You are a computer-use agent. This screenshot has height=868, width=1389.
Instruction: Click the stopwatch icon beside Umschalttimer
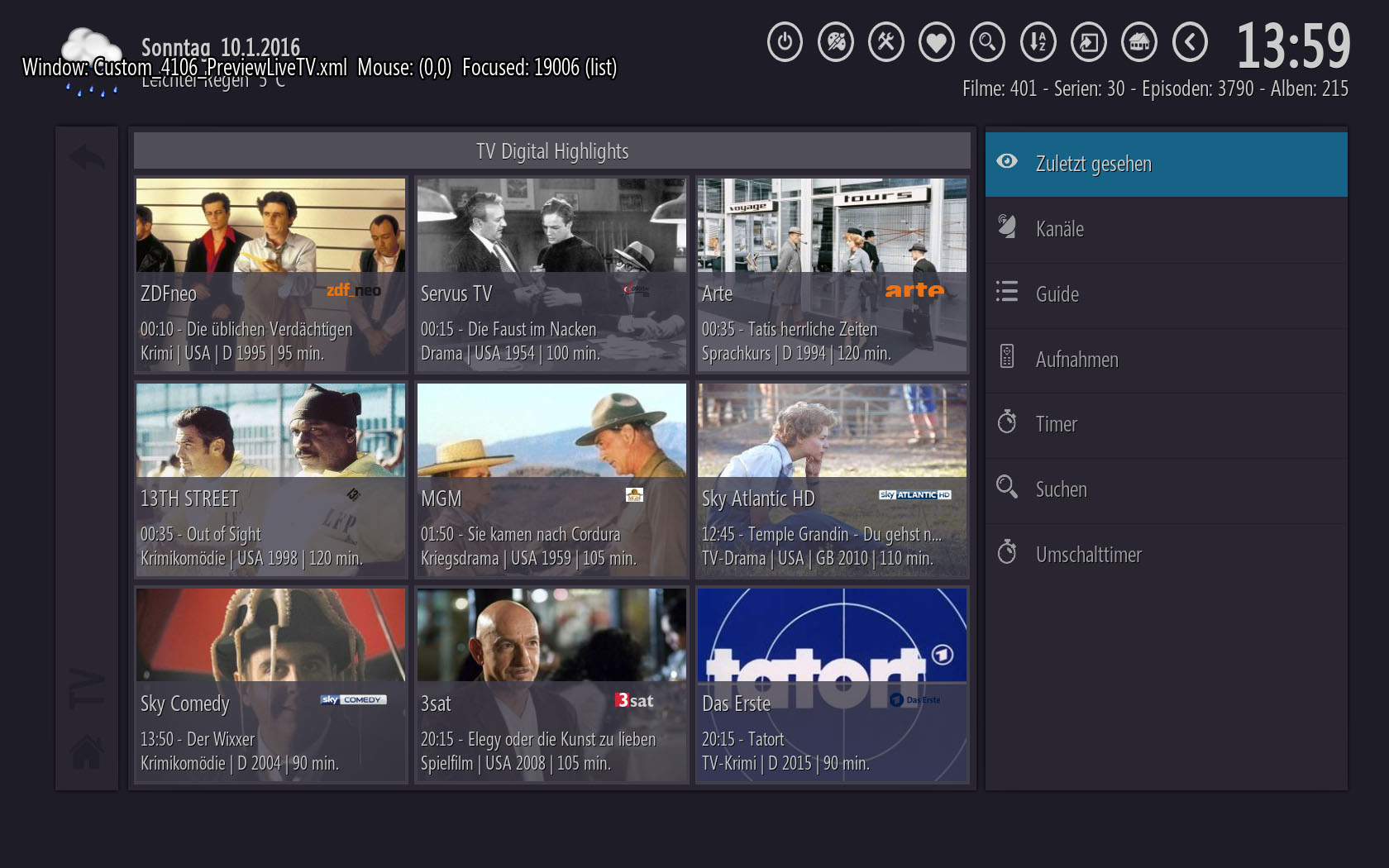tap(1007, 551)
